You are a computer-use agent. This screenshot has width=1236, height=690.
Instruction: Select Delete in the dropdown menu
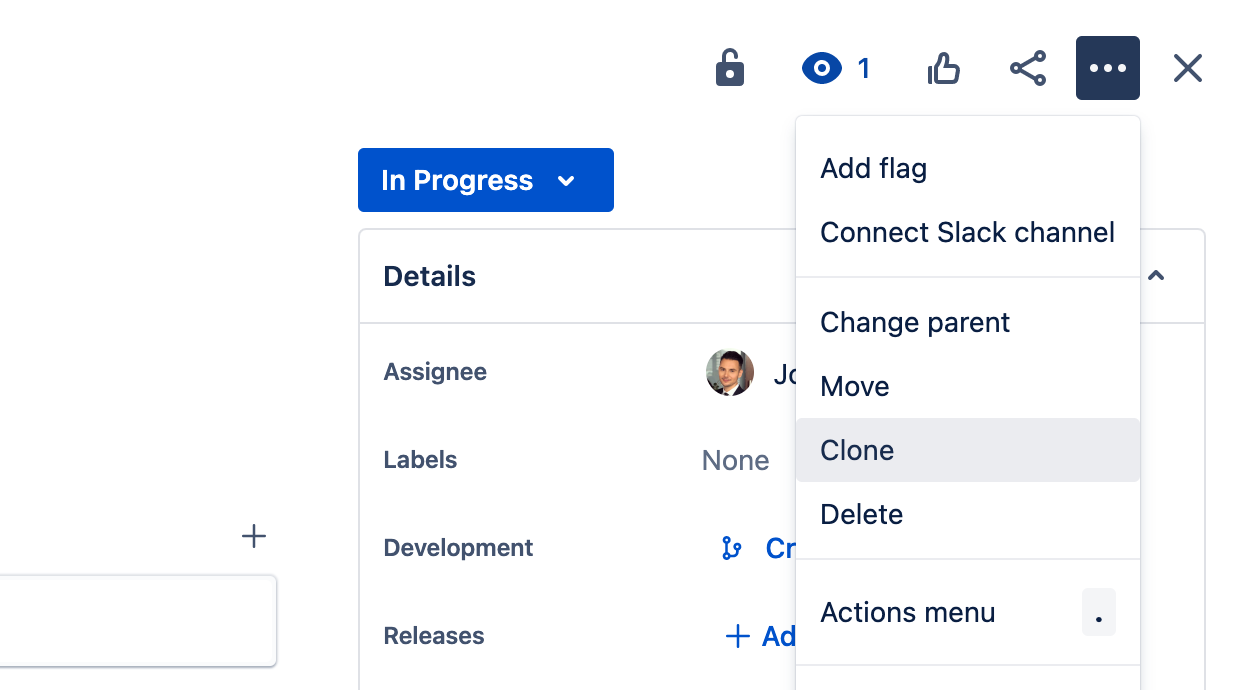tap(861, 514)
